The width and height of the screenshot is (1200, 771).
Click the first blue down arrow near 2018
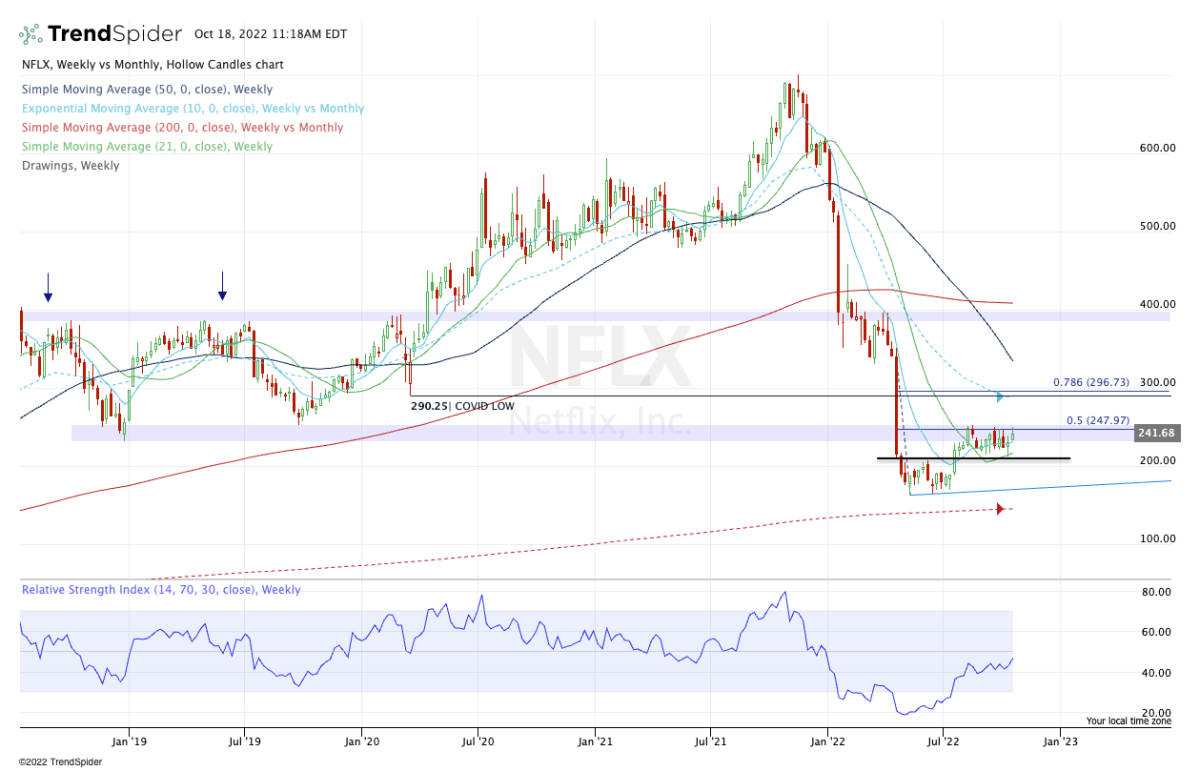pyautogui.click(x=48, y=291)
